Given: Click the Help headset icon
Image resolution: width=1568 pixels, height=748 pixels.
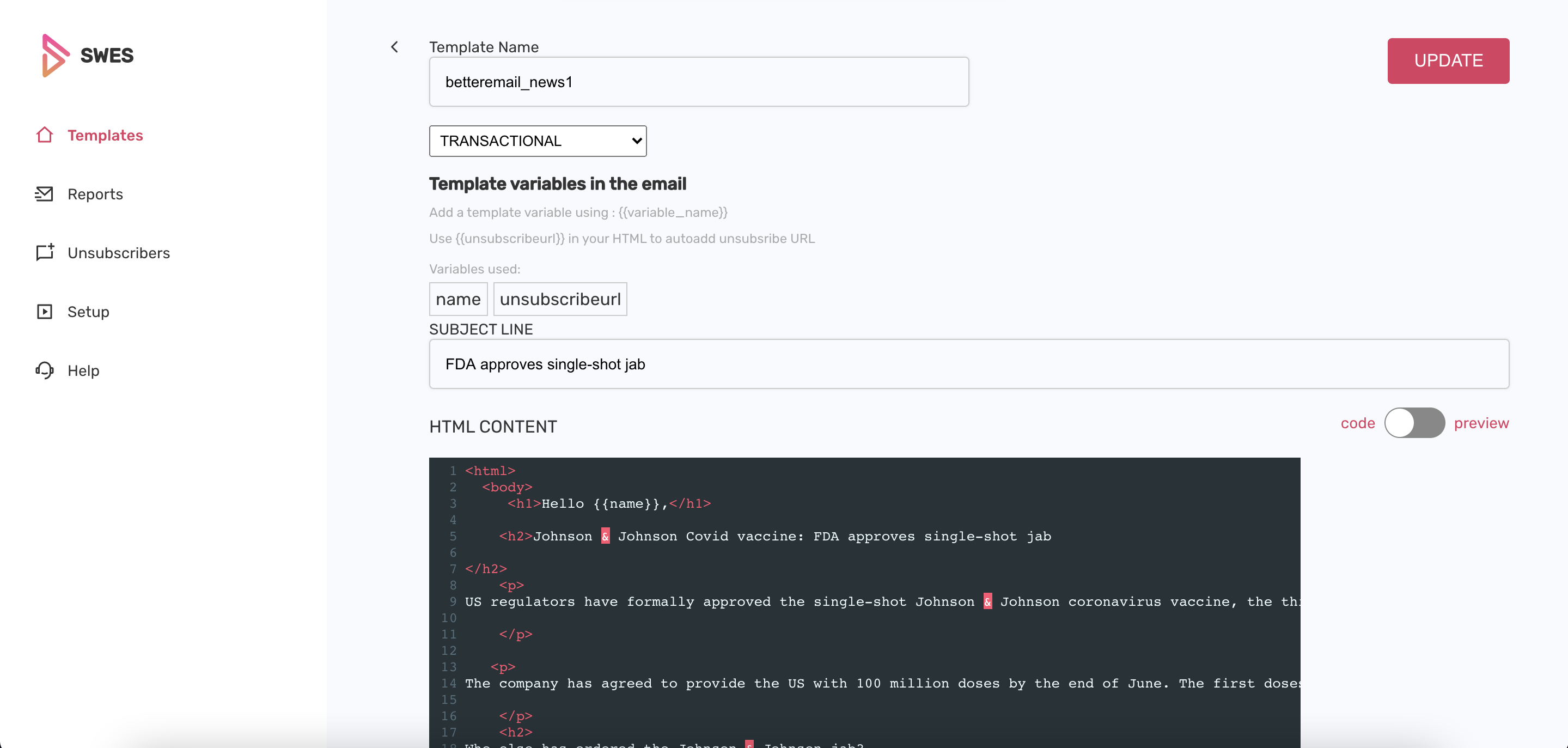Looking at the screenshot, I should [45, 370].
